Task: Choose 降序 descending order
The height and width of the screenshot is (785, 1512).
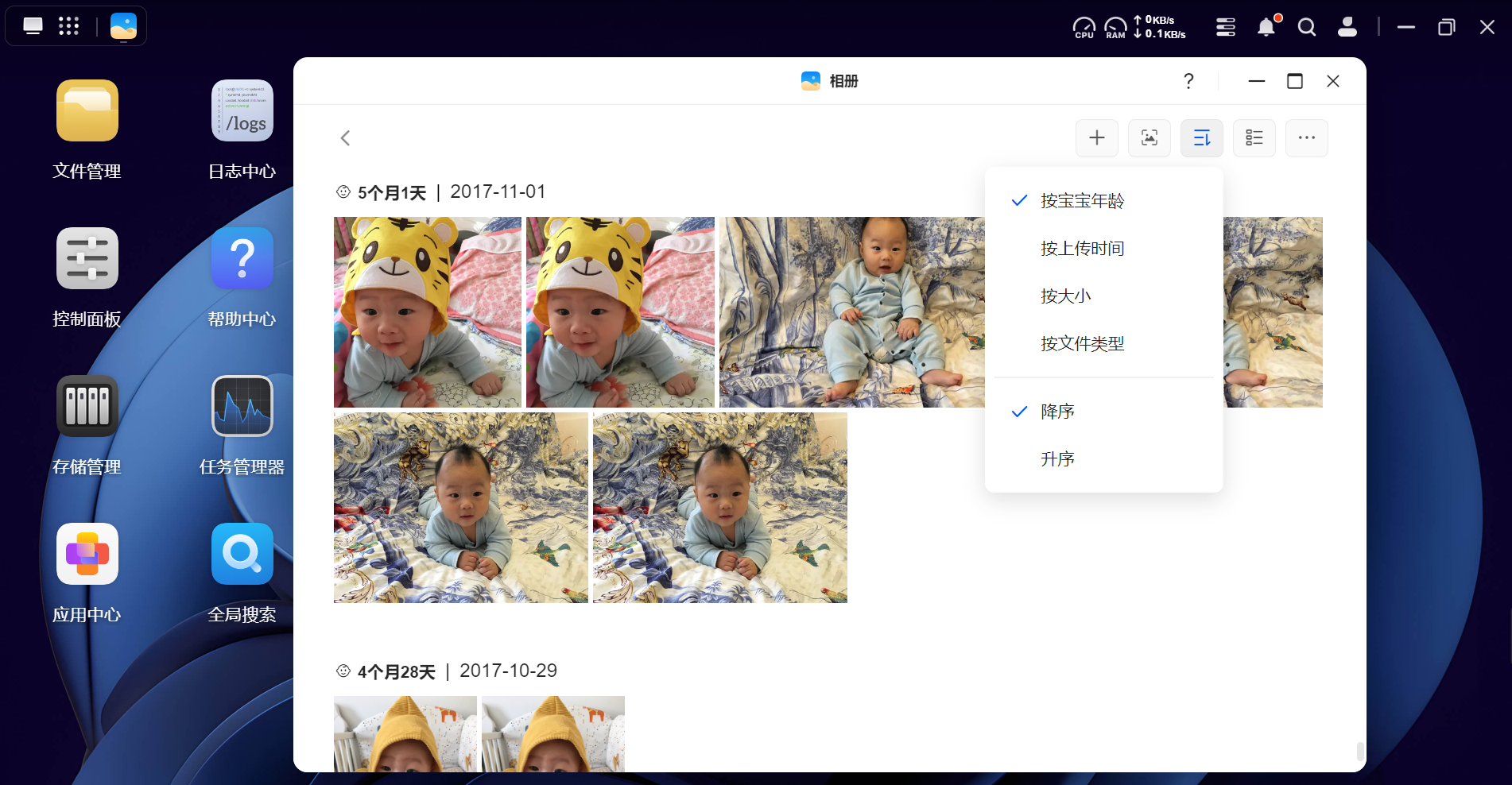Action: pos(1104,412)
